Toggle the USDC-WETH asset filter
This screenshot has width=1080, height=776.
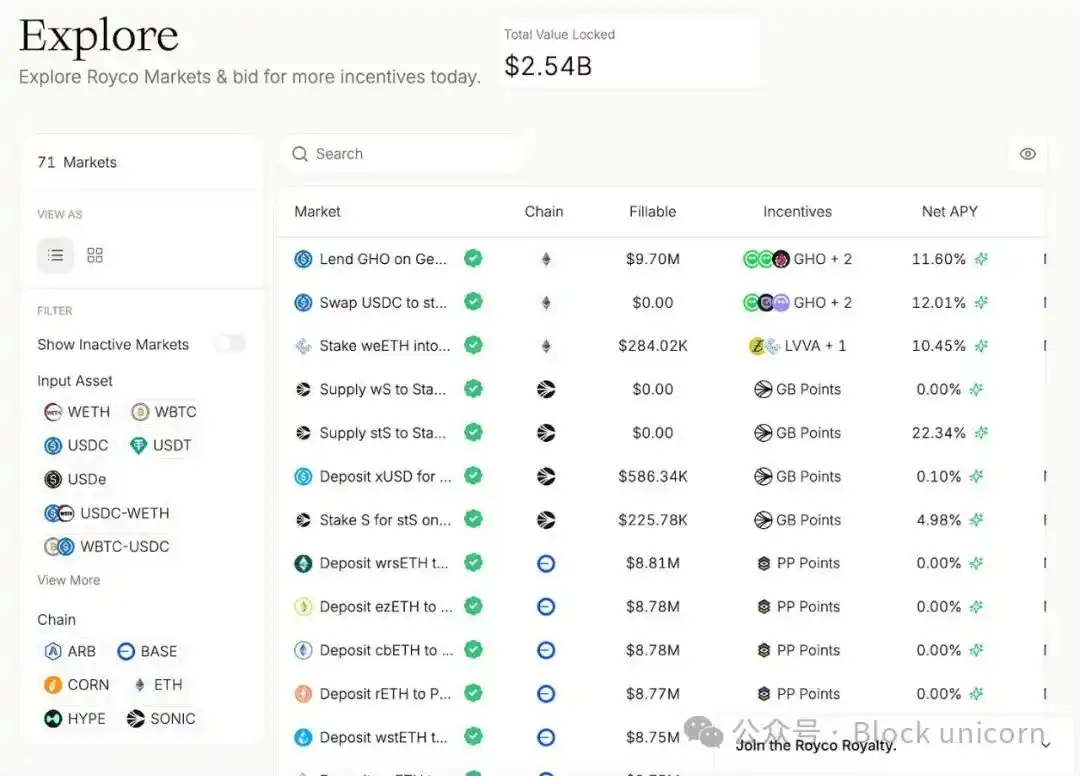tap(107, 513)
